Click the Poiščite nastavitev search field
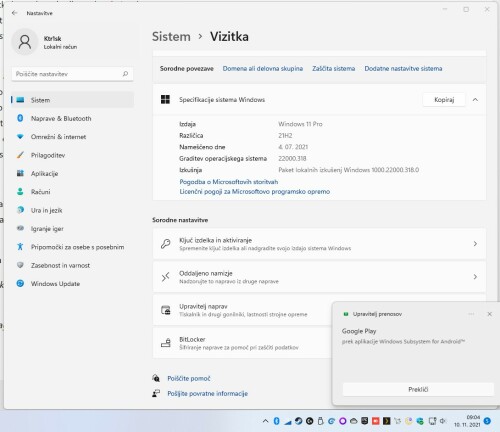This screenshot has width=500, height=432. (x=72, y=74)
